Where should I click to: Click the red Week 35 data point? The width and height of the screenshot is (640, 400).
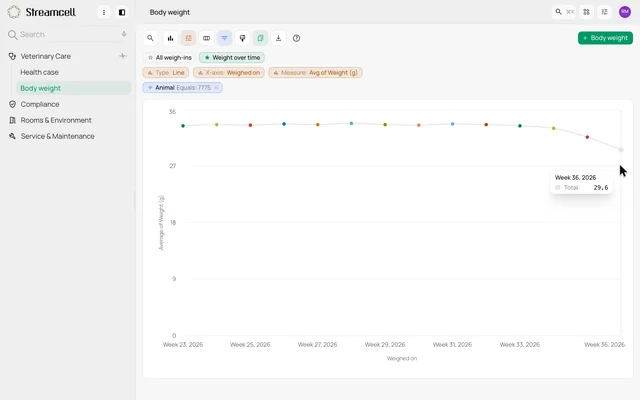(587, 137)
